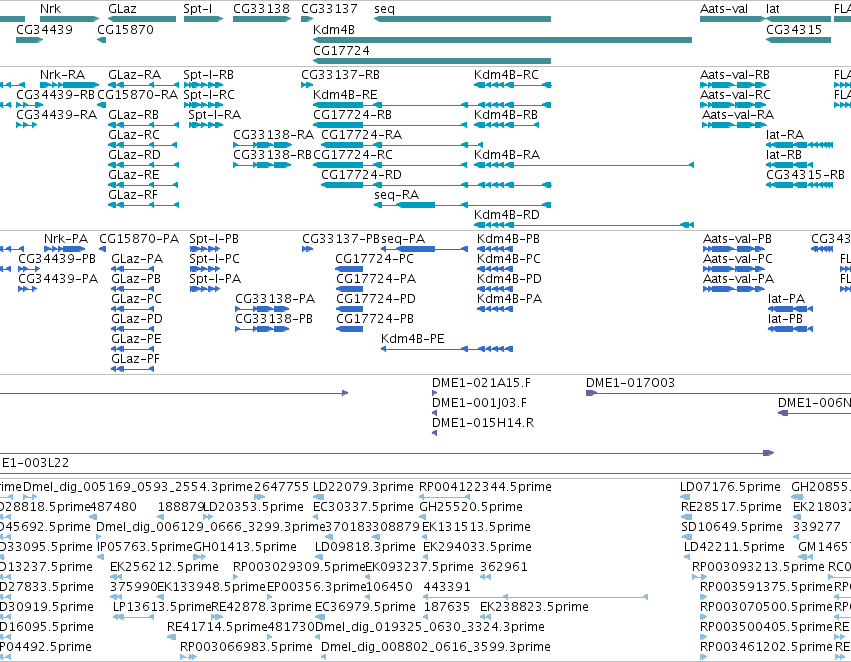The height and width of the screenshot is (662, 851).
Task: Select the 'seq' gene label
Action: click(x=384, y=9)
